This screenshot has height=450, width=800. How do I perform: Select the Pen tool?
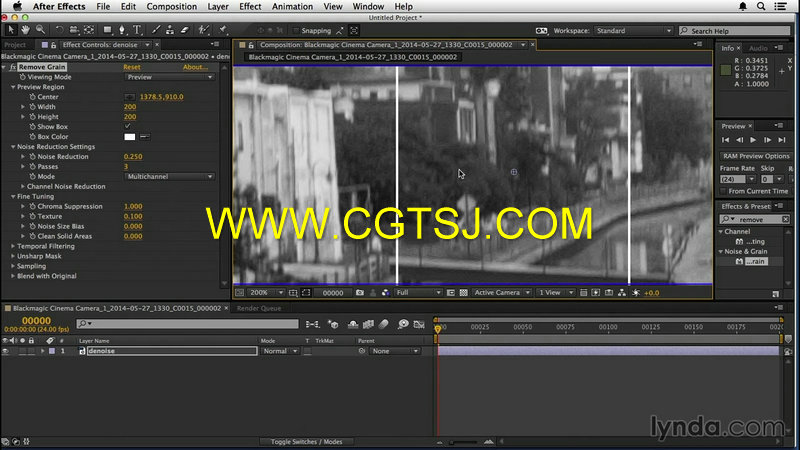122,30
